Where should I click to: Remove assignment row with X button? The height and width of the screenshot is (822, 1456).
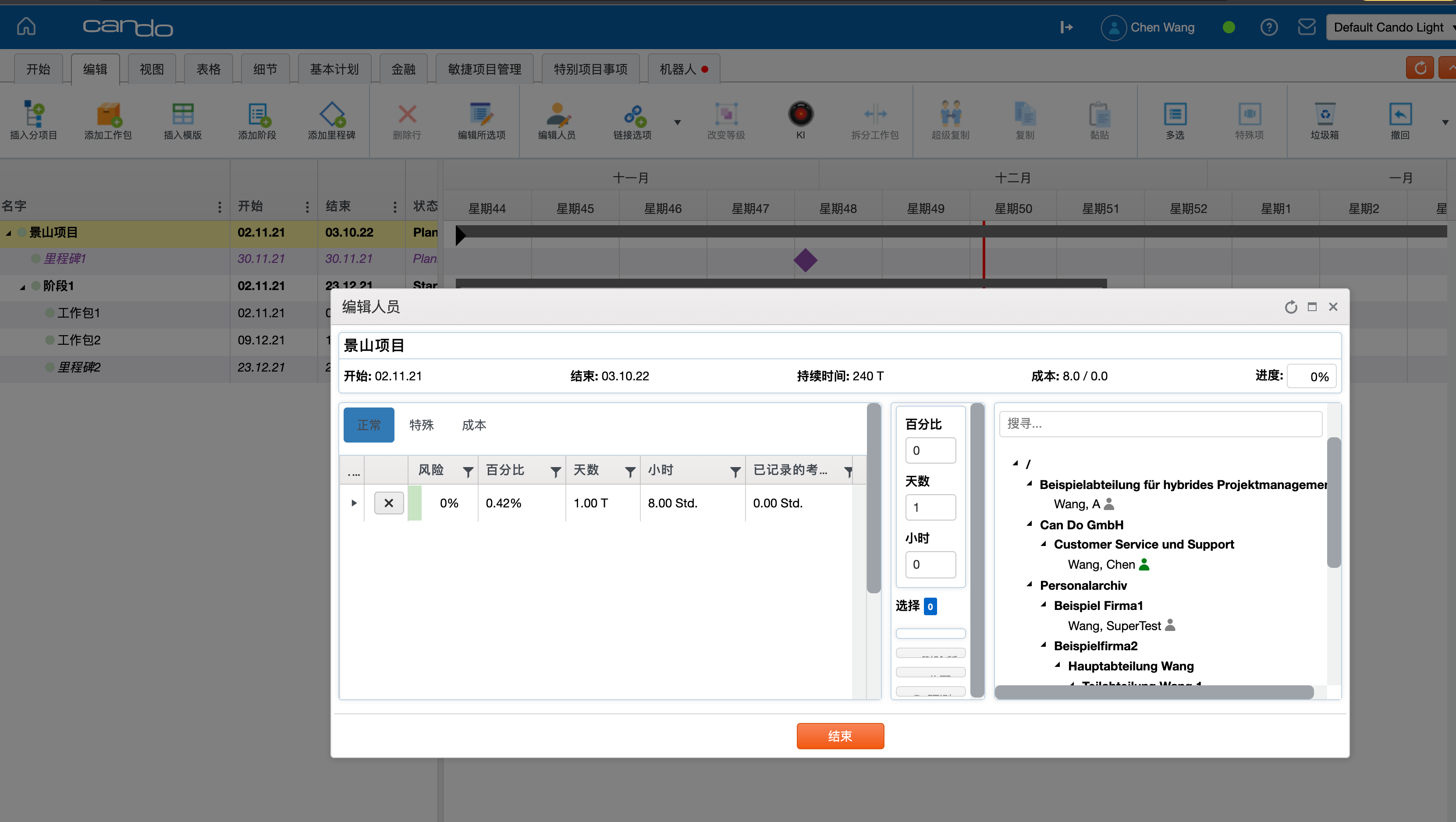(389, 503)
